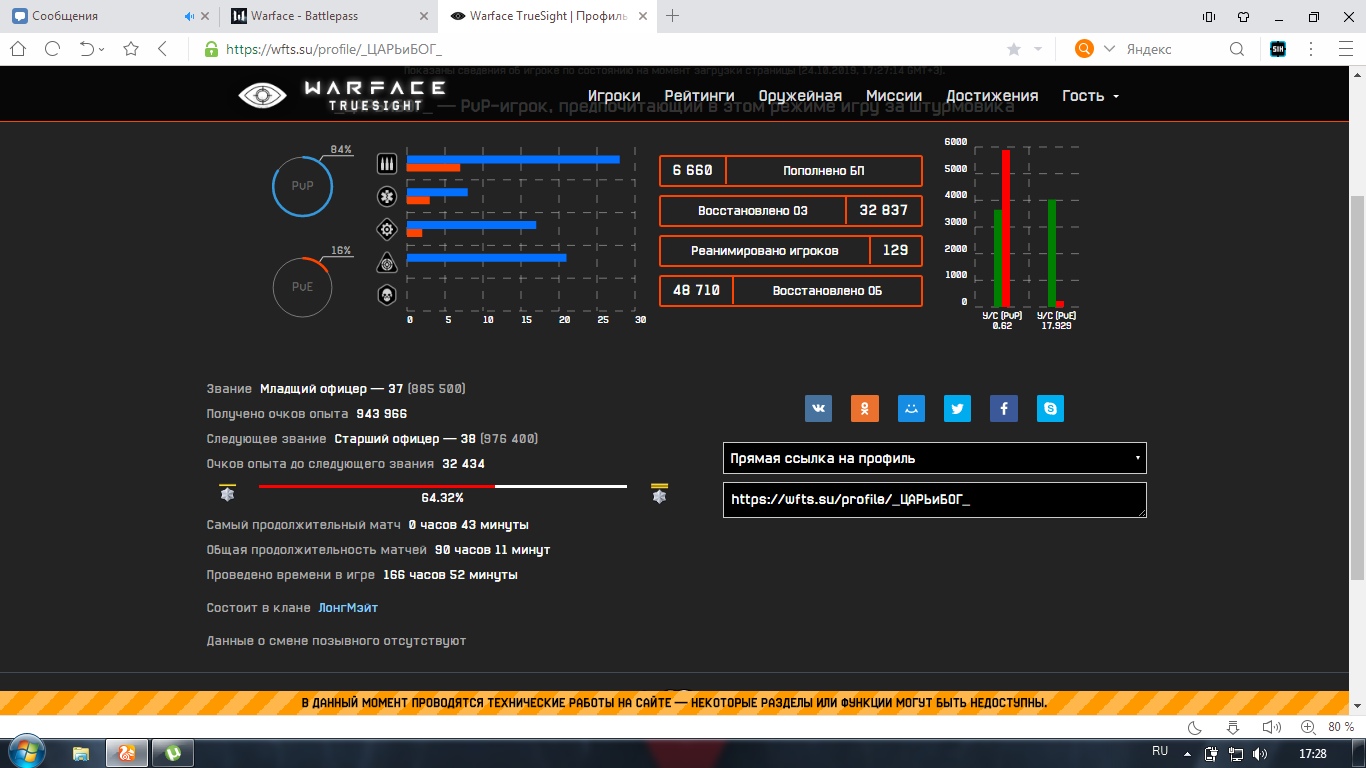Expand the Гость account dropdown
The image size is (1366, 768).
click(1090, 96)
